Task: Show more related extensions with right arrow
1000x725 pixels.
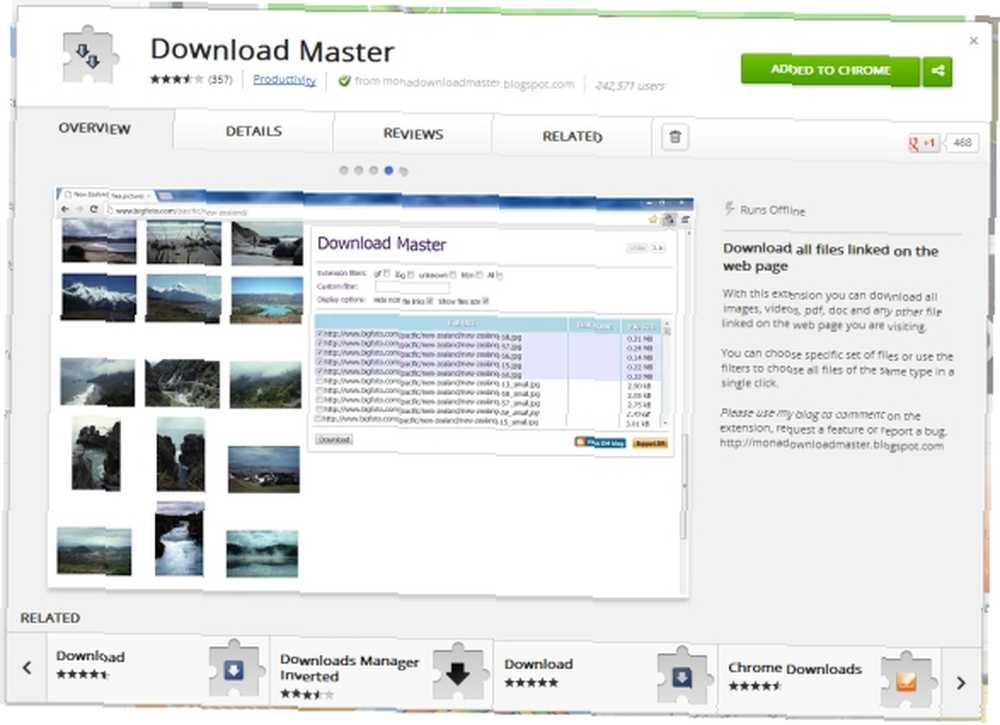Action: 961,683
